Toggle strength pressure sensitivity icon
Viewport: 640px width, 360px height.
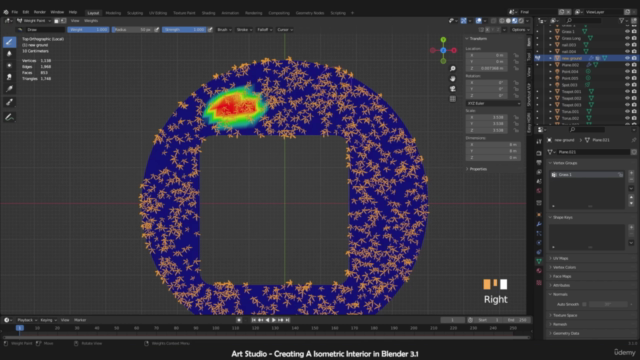coord(210,30)
